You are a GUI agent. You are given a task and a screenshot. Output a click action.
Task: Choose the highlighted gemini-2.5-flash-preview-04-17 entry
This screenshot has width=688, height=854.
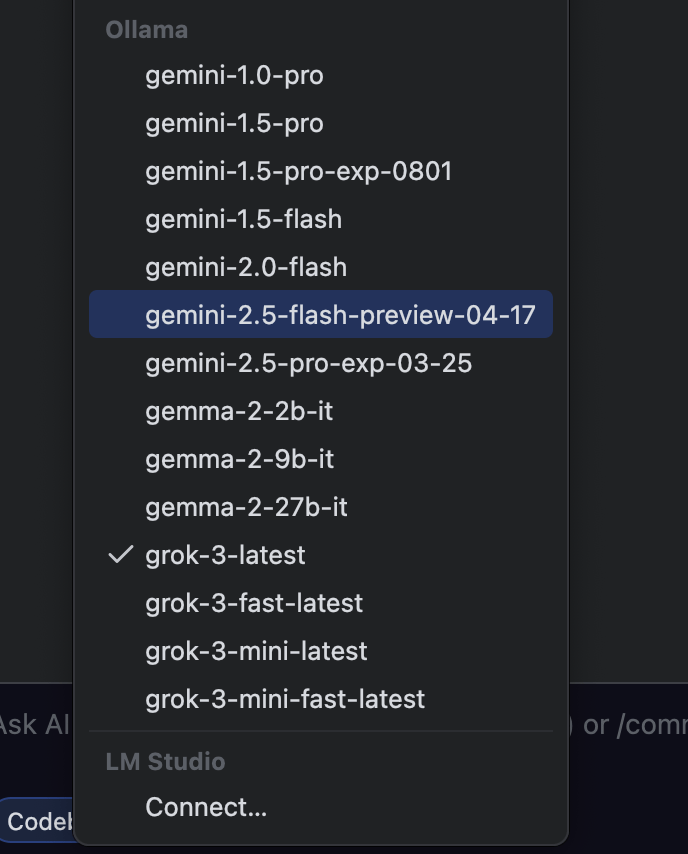340,315
